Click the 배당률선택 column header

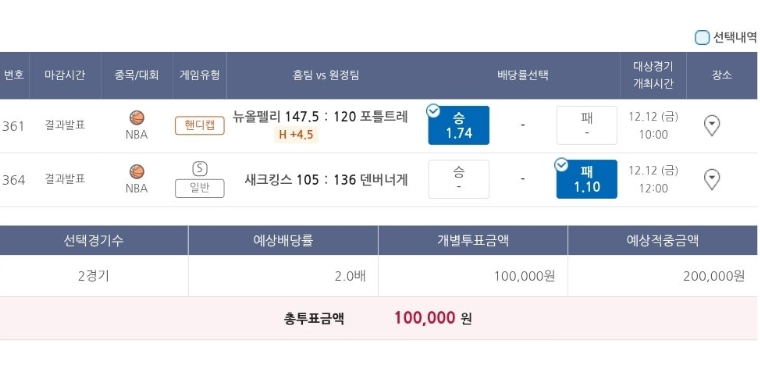pyautogui.click(x=522, y=76)
